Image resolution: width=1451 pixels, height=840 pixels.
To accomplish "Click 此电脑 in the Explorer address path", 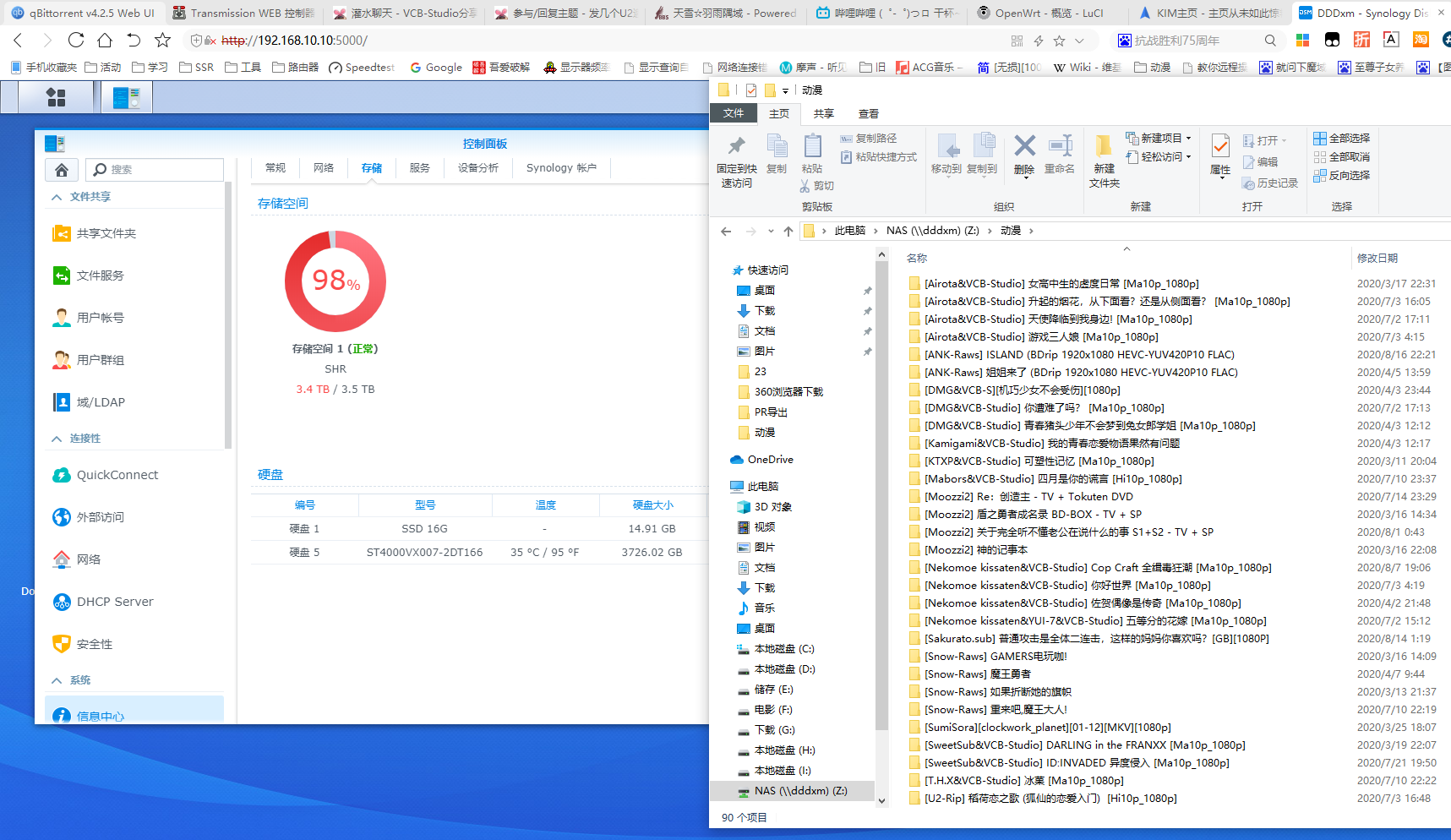I will (x=849, y=231).
